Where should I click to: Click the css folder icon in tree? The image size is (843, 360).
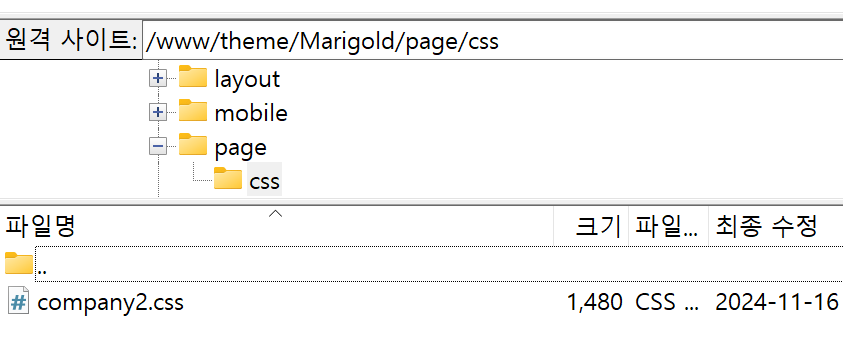(227, 178)
